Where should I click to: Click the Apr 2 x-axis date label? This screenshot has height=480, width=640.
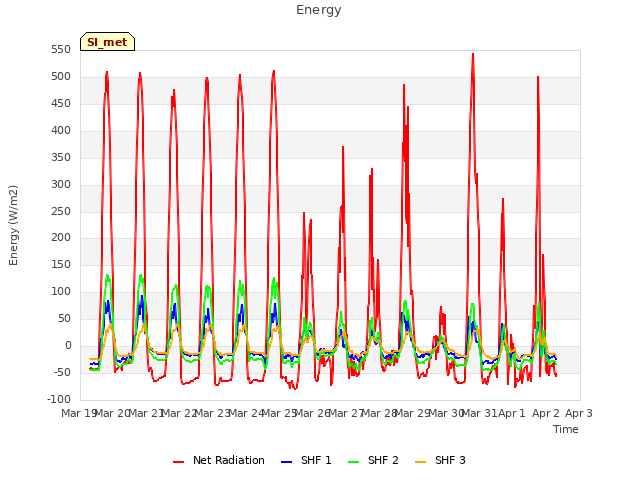pyautogui.click(x=546, y=413)
